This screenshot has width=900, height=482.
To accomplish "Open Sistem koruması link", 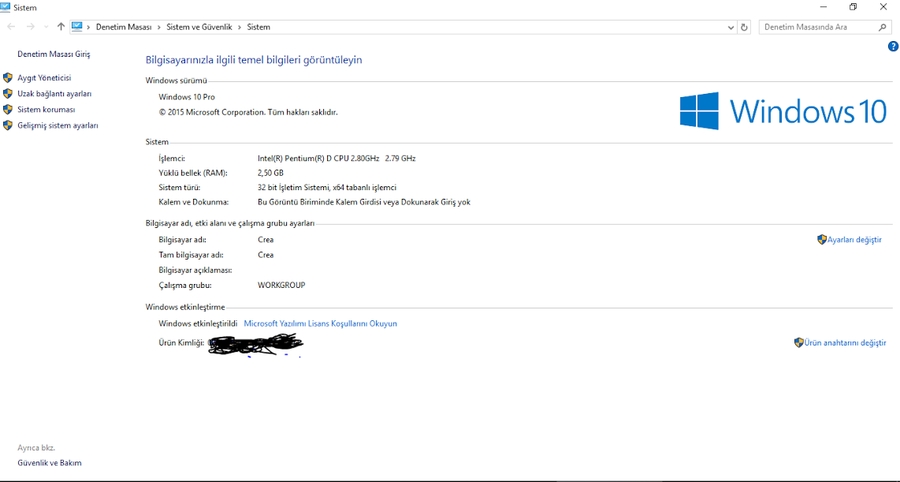I will pos(46,109).
